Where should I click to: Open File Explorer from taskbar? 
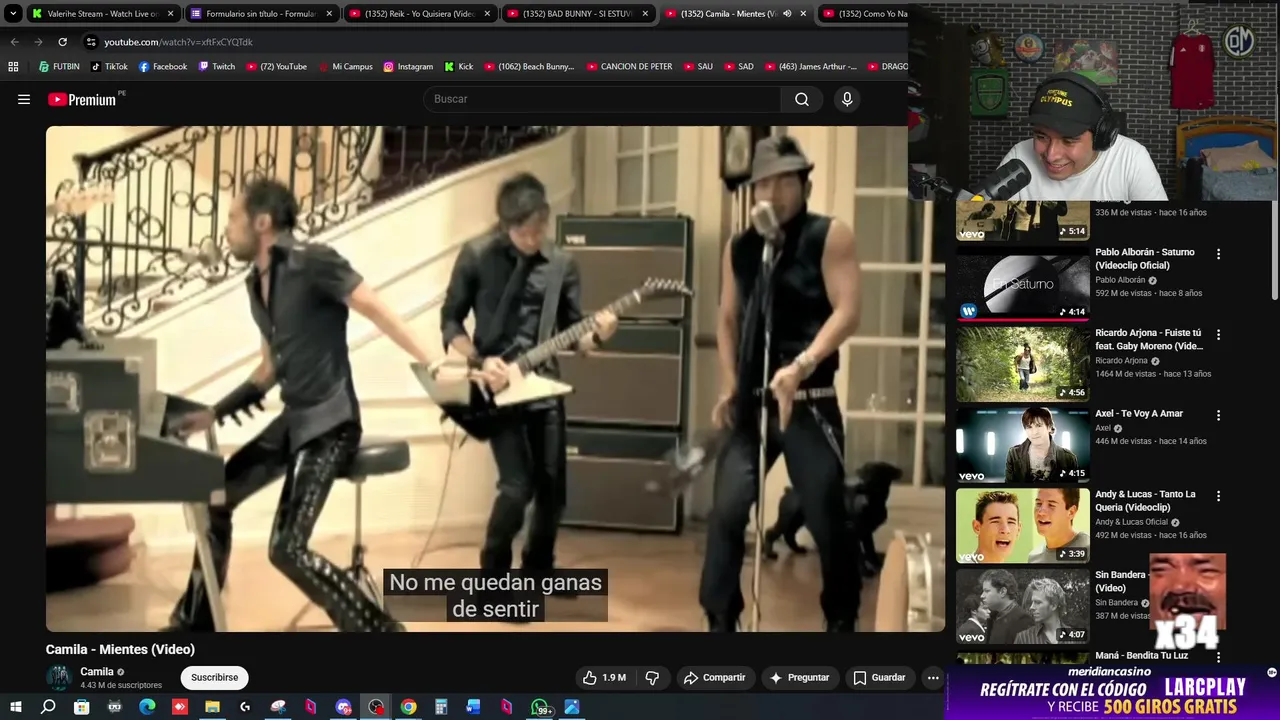tap(212, 707)
